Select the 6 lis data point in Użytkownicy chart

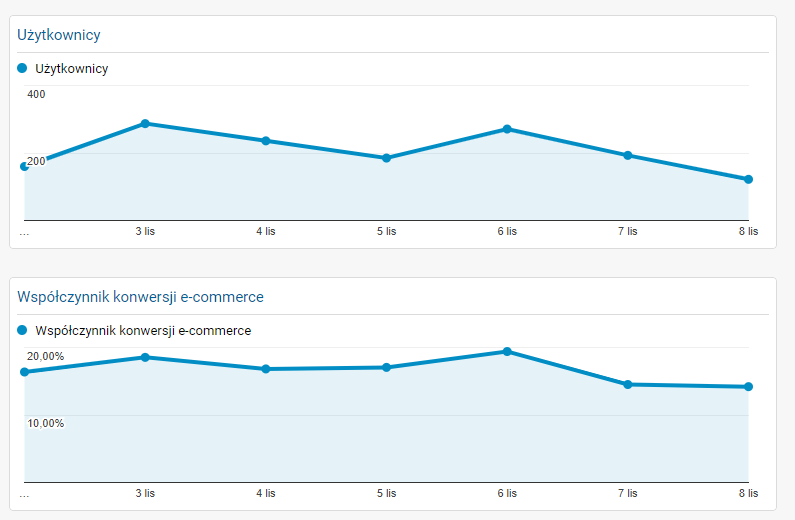pyautogui.click(x=507, y=129)
